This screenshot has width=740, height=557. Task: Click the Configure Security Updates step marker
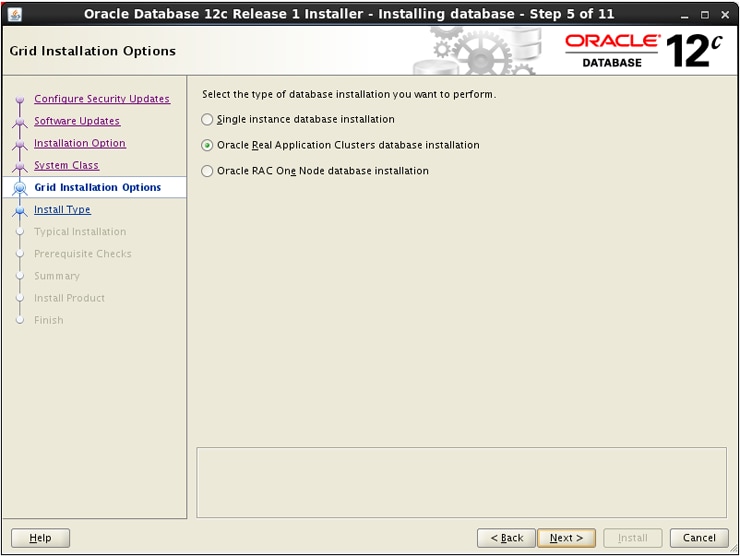pos(20,100)
